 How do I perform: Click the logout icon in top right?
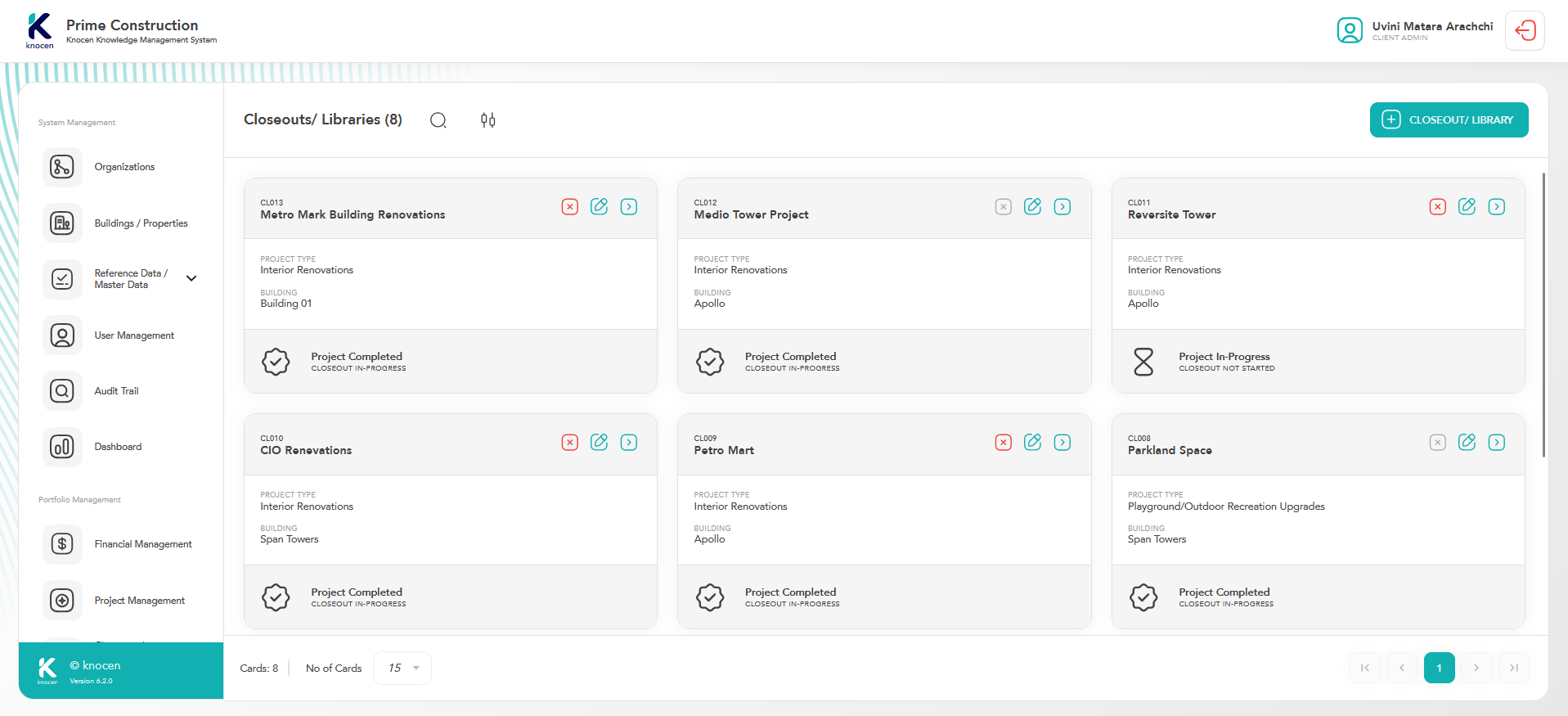[x=1525, y=31]
